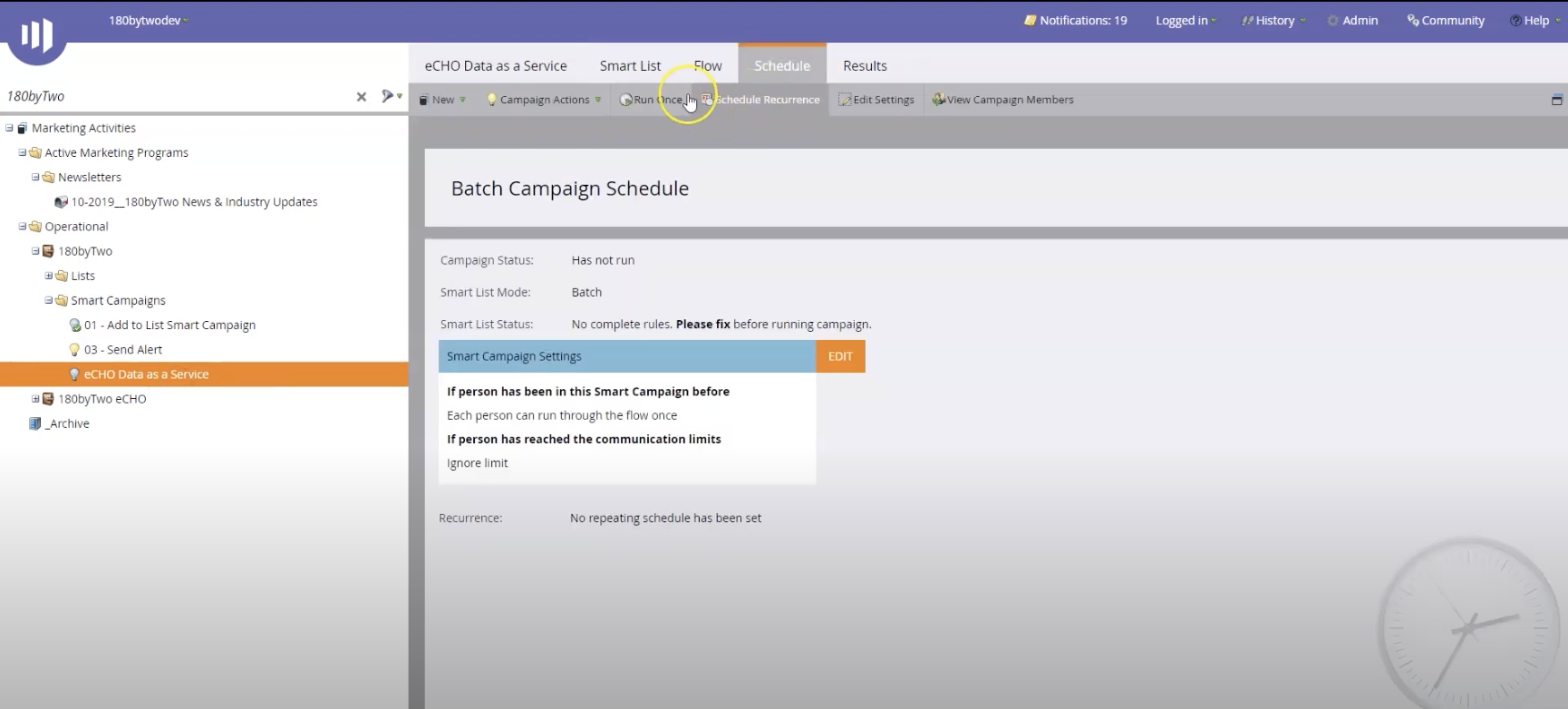Select the Marketing Activities tree item
The width and height of the screenshot is (1568, 709).
83,128
